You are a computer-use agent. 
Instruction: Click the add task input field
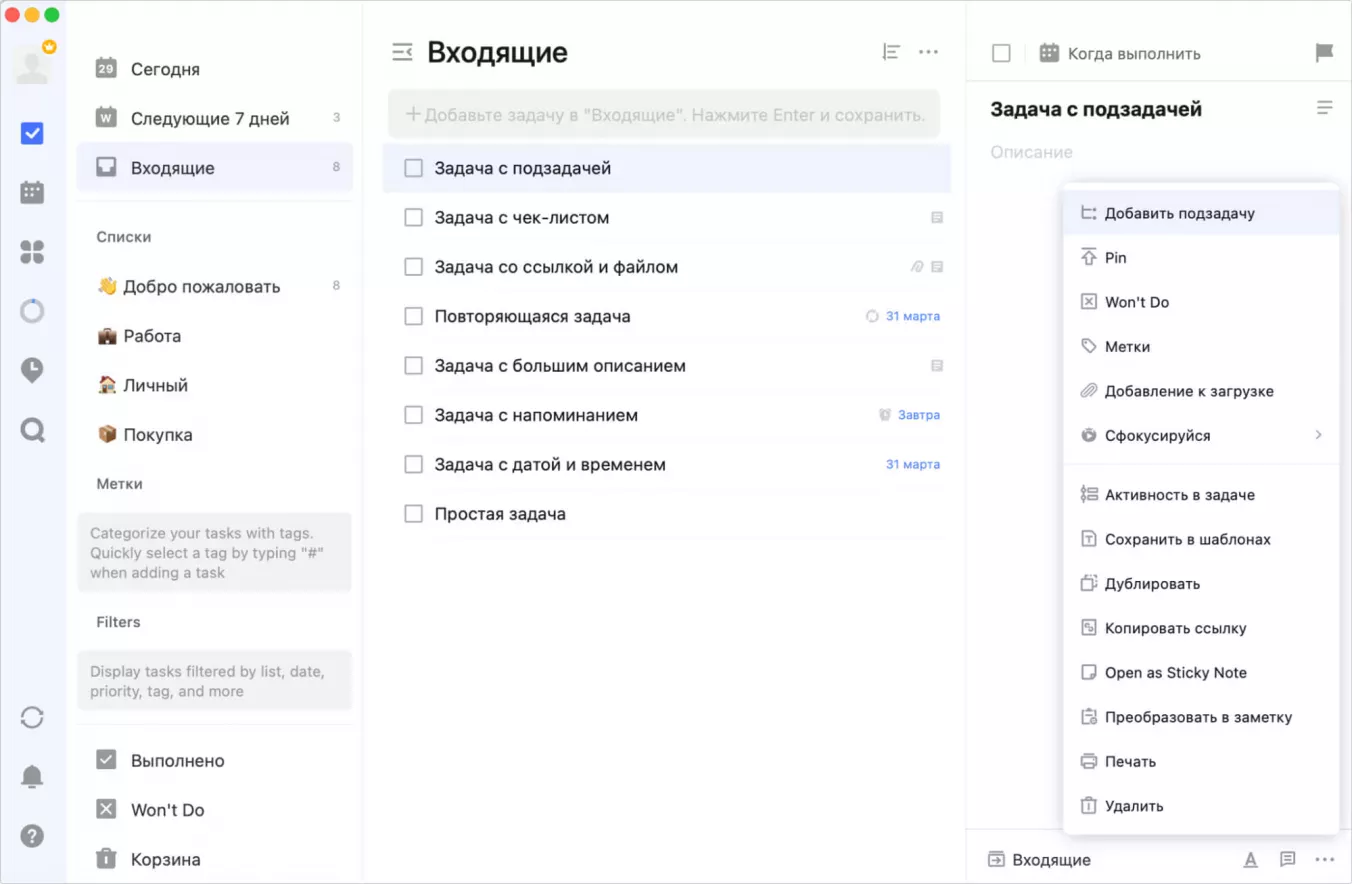[664, 114]
